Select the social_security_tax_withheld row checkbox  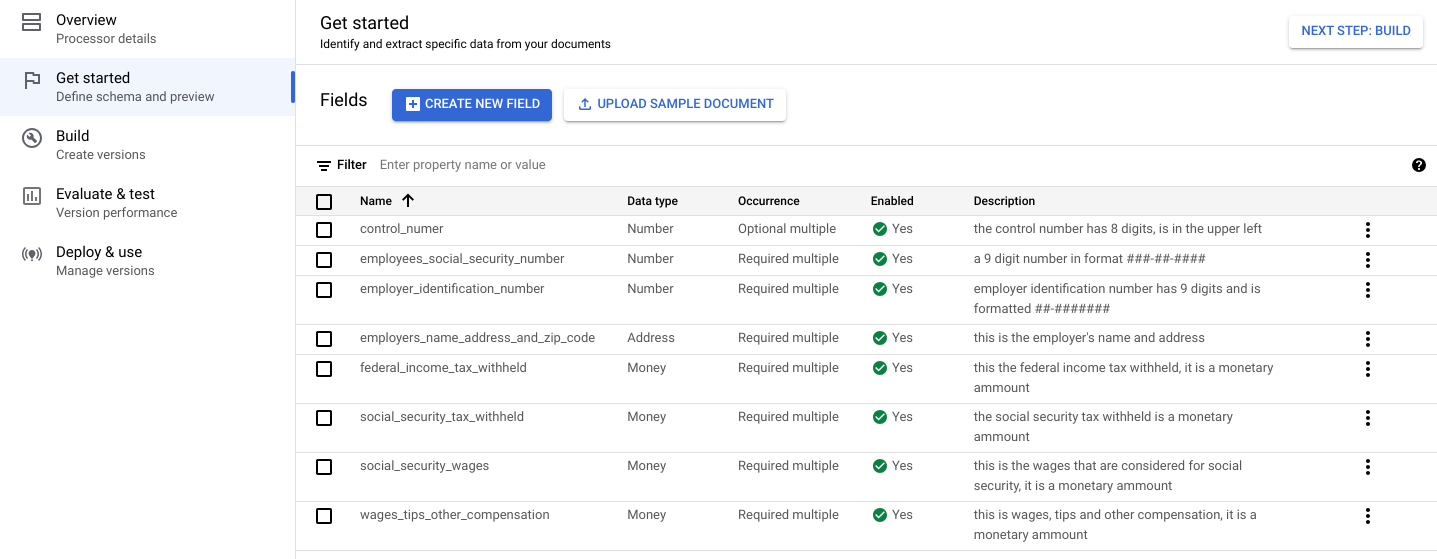(324, 418)
